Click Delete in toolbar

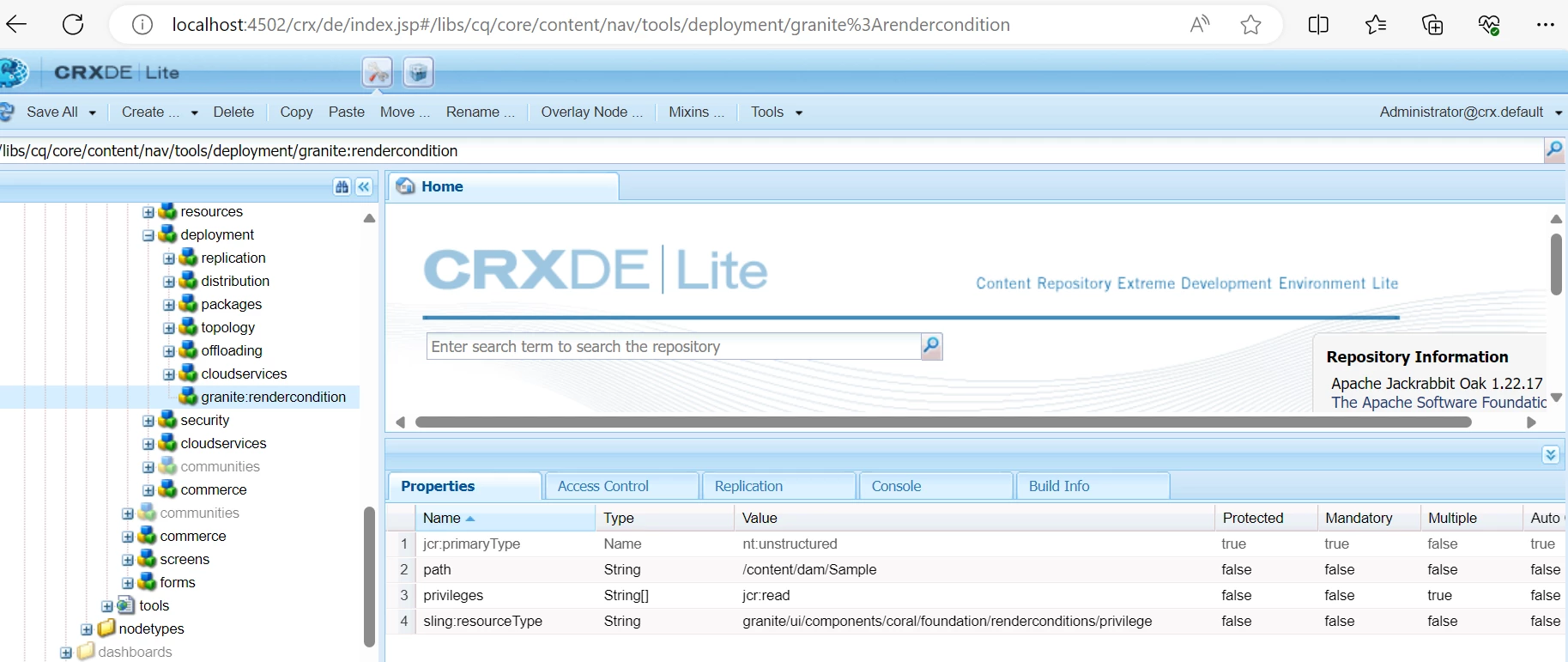233,112
